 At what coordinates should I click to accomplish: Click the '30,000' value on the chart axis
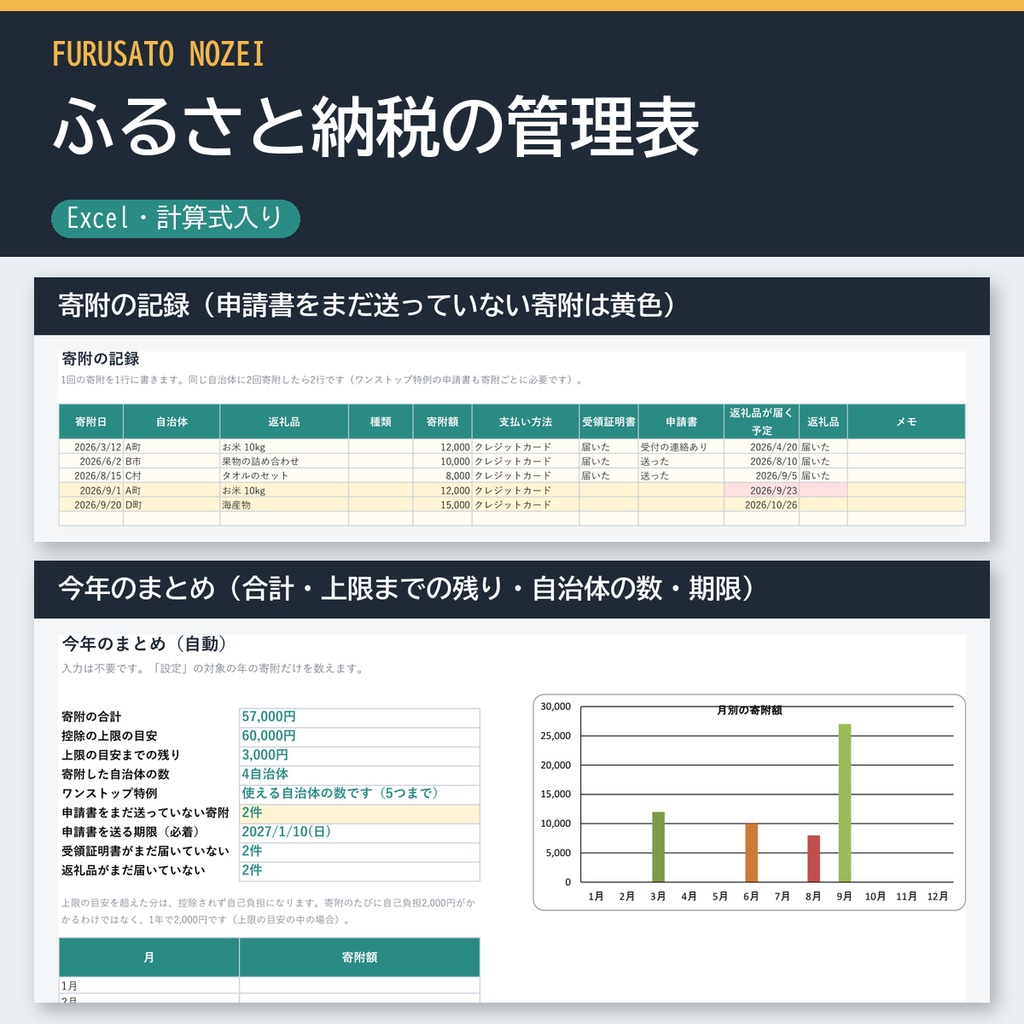(x=556, y=707)
